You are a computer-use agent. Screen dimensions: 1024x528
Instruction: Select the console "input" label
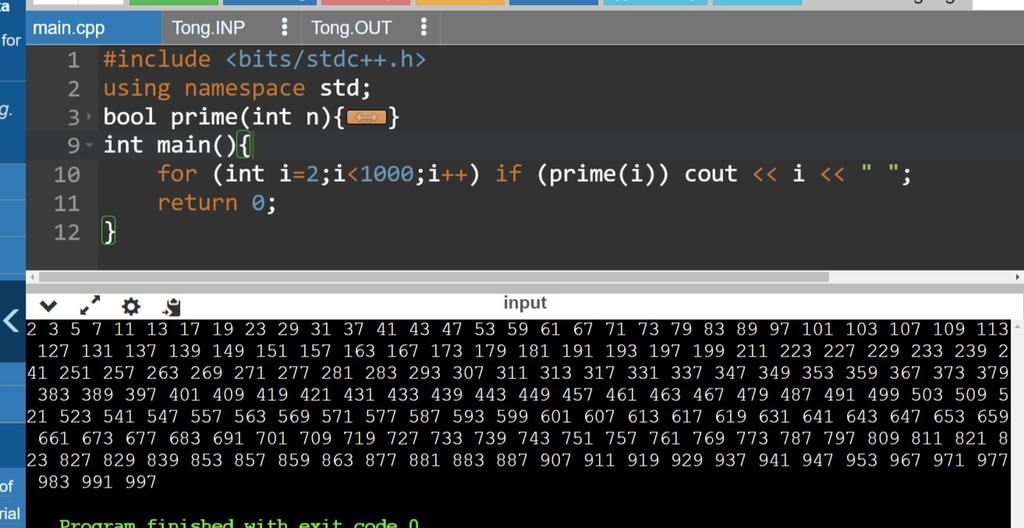[x=525, y=303]
